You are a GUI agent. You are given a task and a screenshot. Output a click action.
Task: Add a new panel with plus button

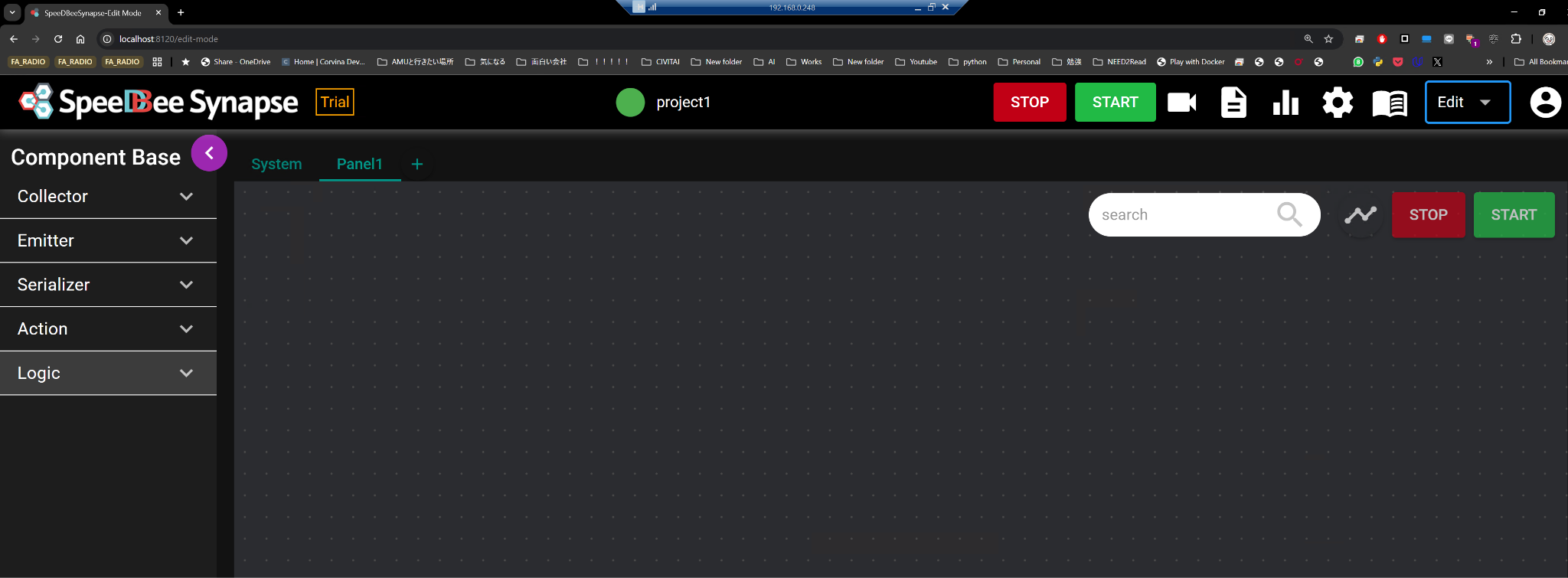pos(417,165)
